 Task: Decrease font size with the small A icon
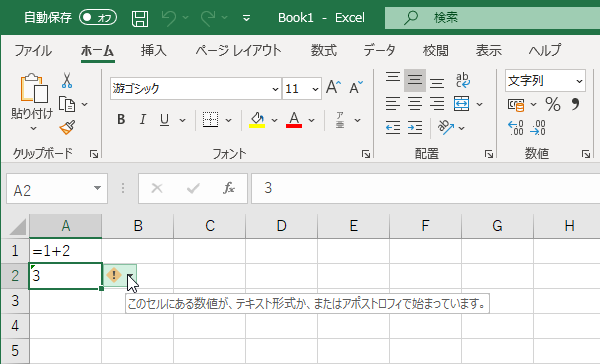click(x=356, y=88)
